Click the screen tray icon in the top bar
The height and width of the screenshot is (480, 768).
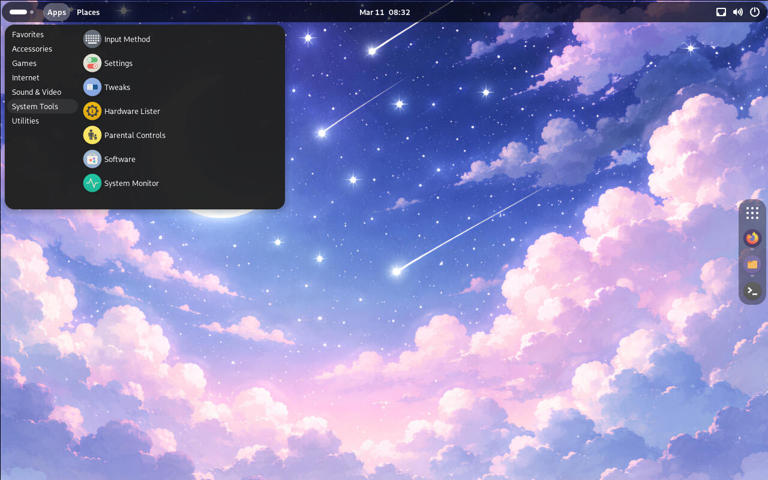[721, 12]
